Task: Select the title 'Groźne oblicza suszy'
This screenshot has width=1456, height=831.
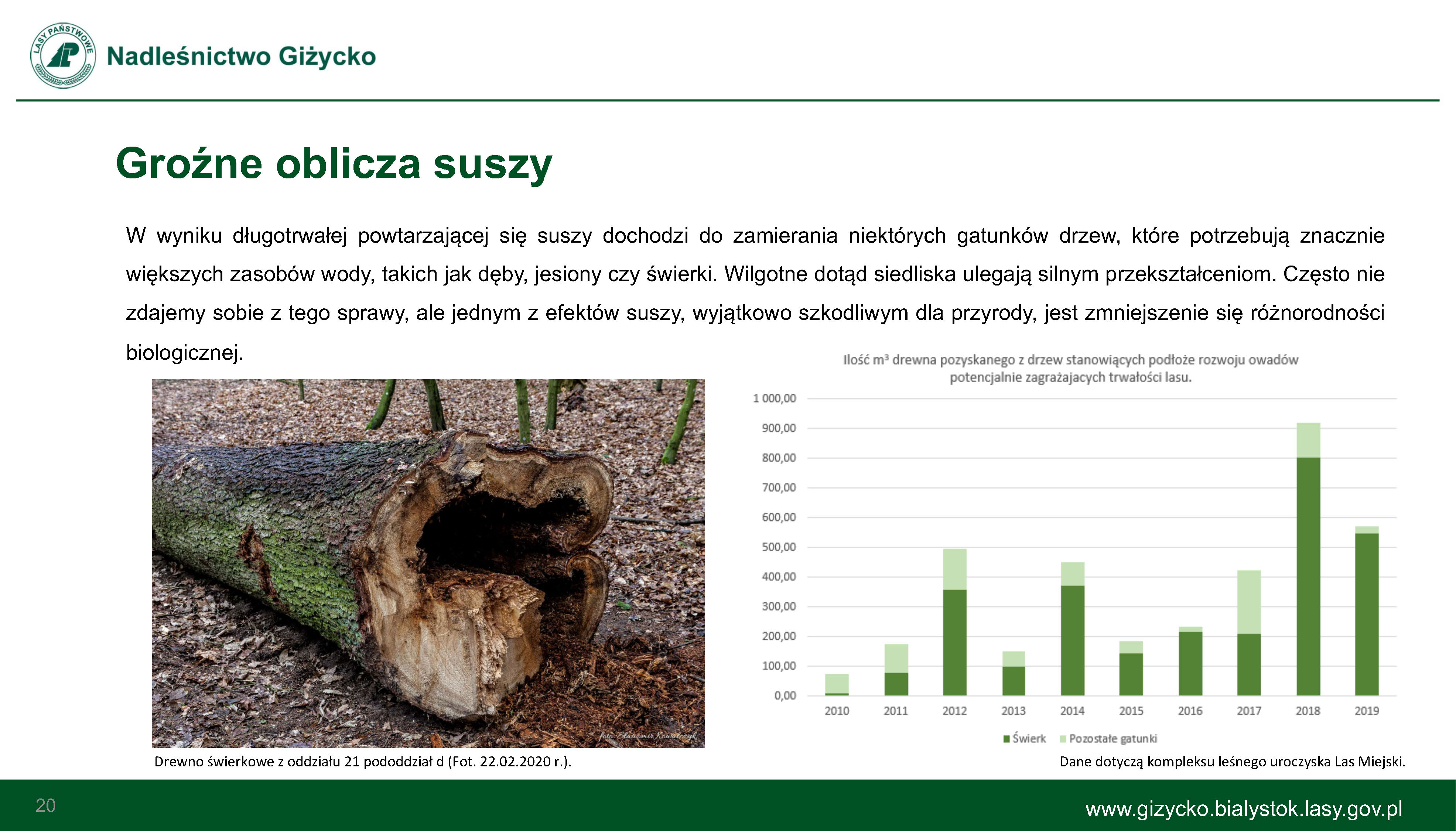Action: pos(334,163)
